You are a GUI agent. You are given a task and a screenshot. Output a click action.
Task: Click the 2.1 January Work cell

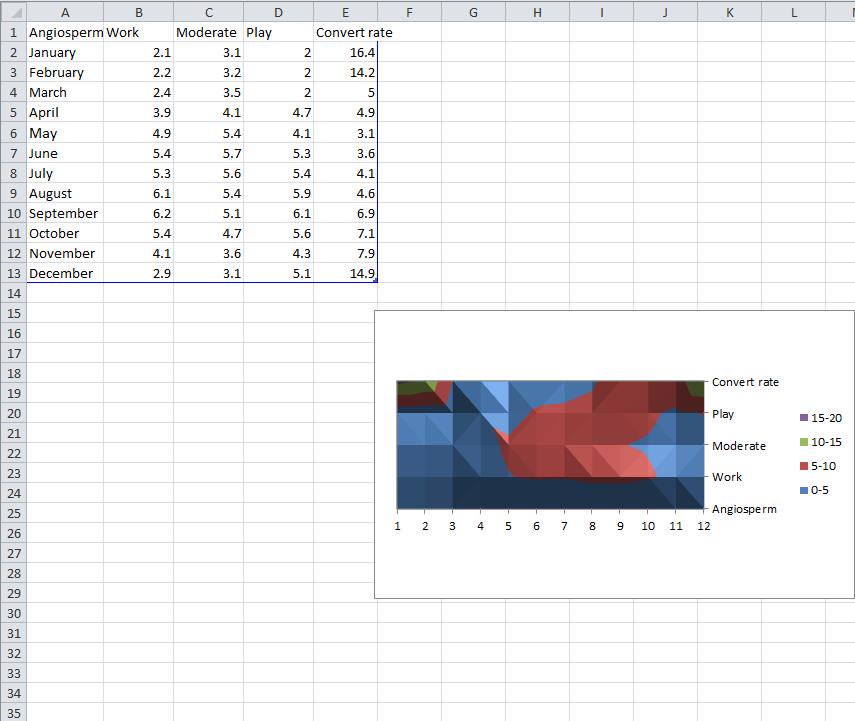pos(139,52)
